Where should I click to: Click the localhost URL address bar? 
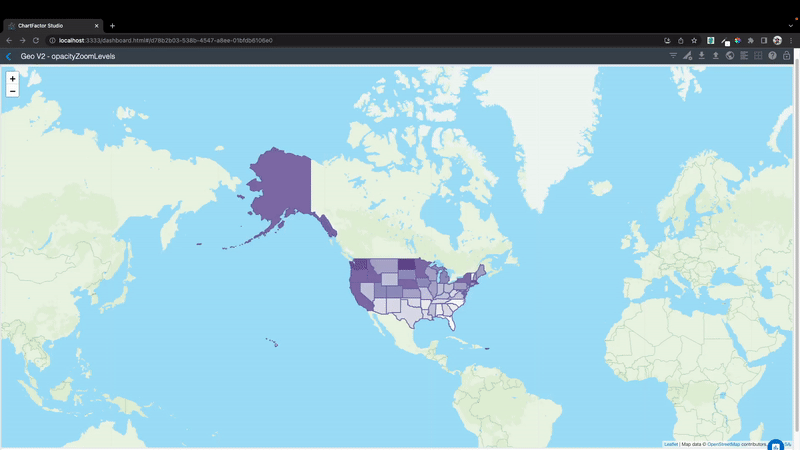(x=165, y=40)
